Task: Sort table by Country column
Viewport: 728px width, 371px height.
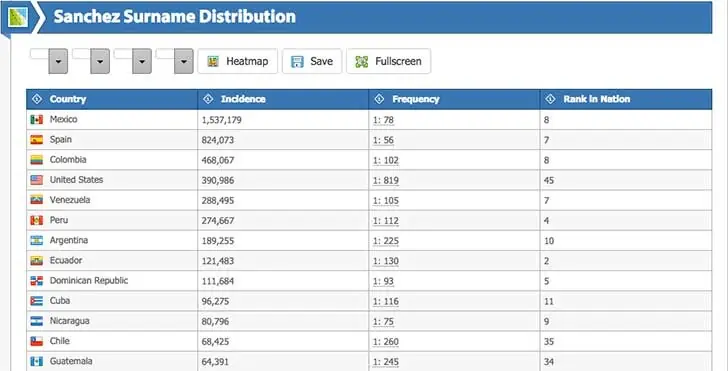Action: 112,99
